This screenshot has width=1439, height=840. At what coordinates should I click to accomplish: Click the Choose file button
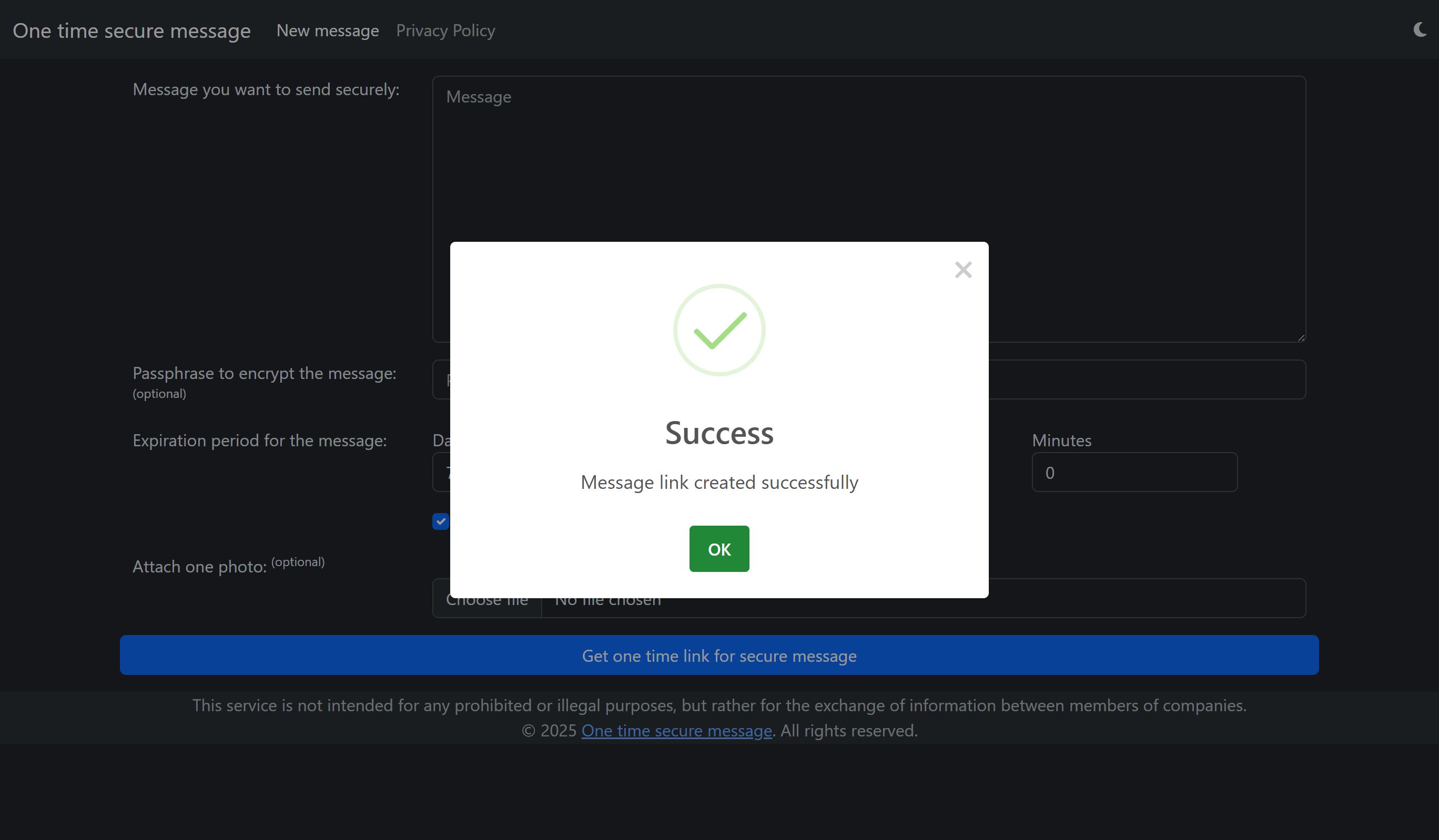[487, 607]
